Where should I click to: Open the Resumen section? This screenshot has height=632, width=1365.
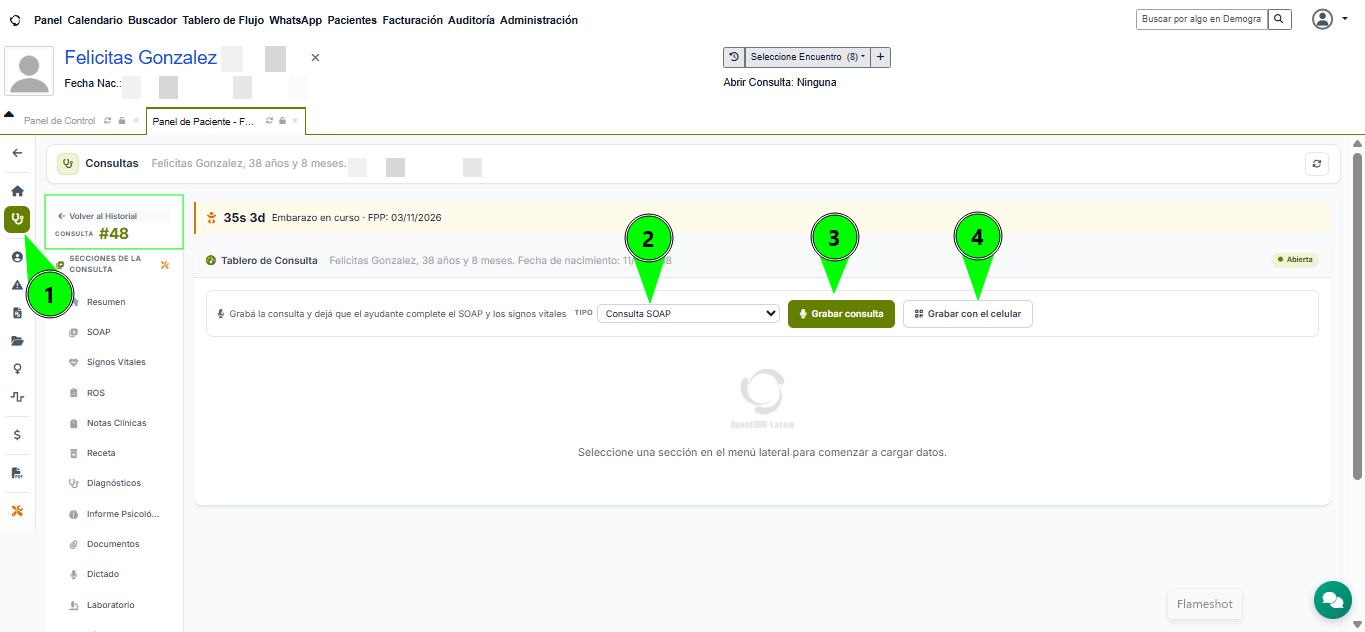(106, 302)
